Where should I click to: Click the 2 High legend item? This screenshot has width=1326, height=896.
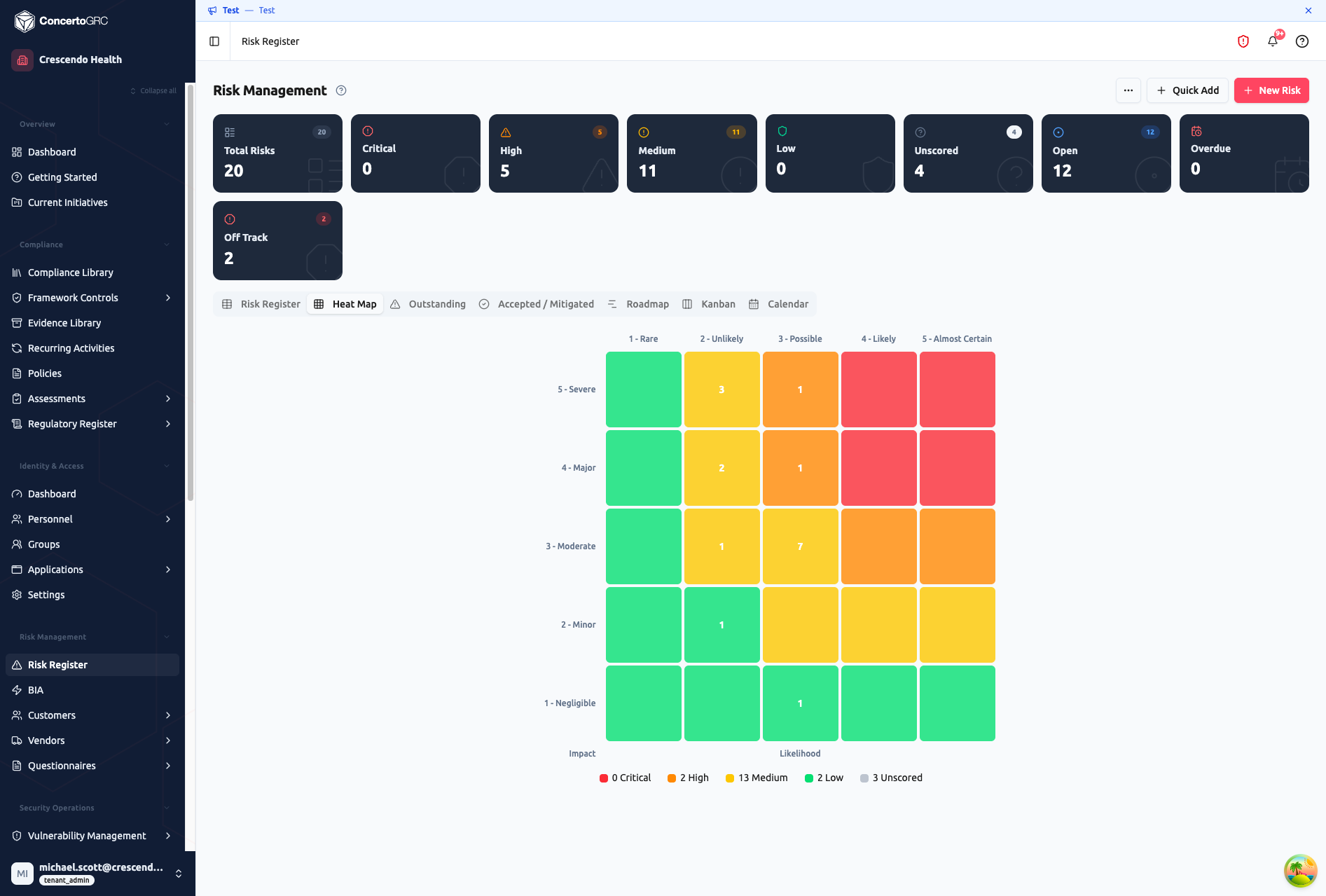[688, 778]
